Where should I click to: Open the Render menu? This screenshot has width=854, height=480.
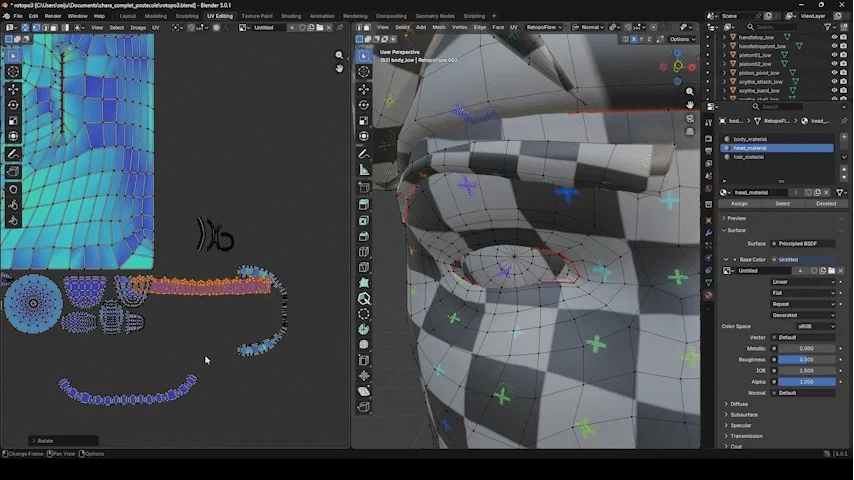tap(52, 16)
